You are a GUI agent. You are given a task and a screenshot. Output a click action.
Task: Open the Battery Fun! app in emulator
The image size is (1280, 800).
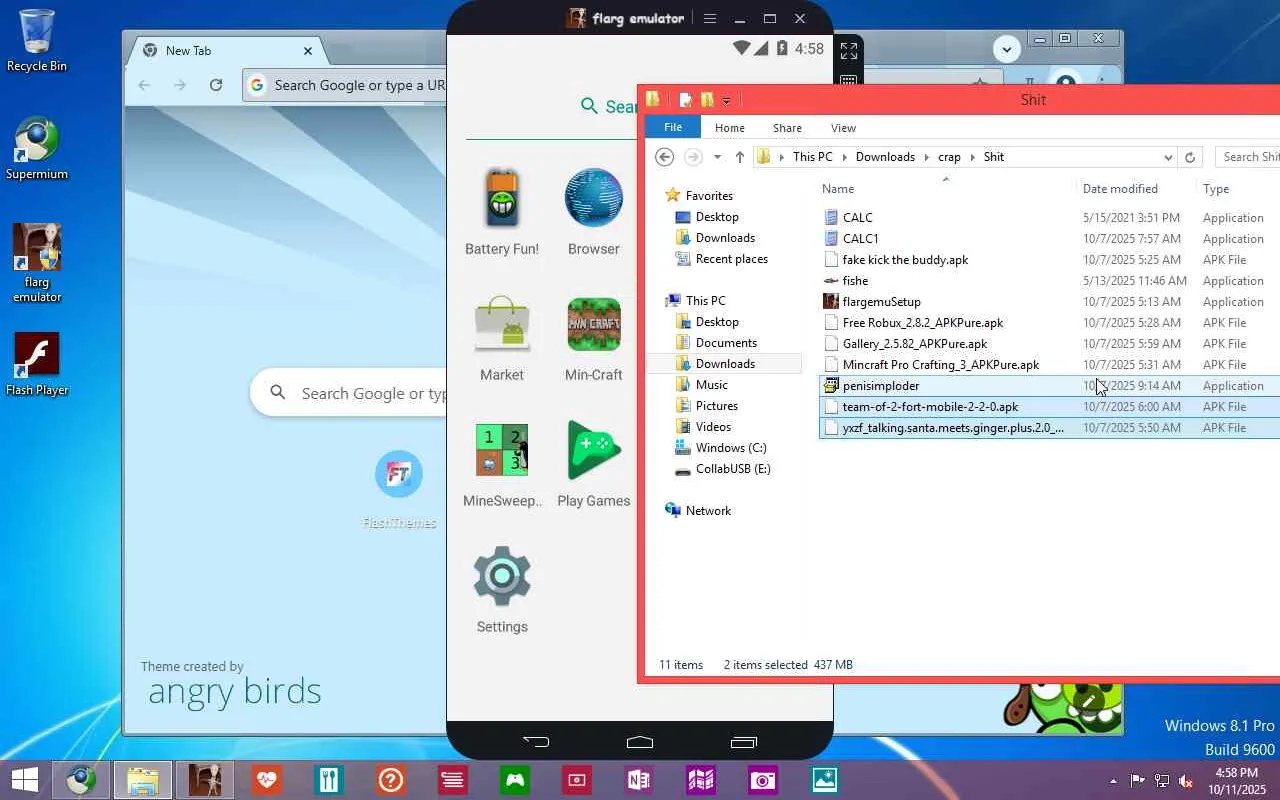(502, 211)
